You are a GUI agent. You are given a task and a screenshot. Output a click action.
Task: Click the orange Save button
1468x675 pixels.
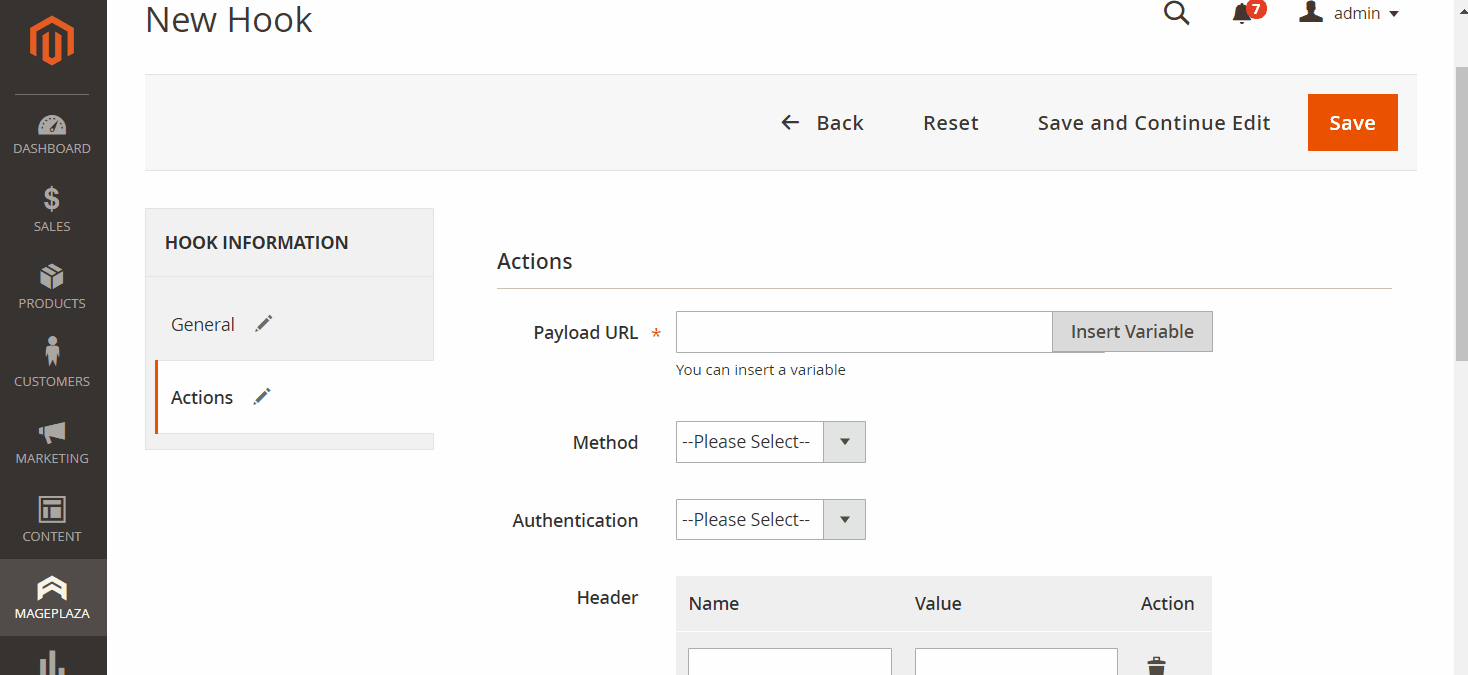point(1352,123)
